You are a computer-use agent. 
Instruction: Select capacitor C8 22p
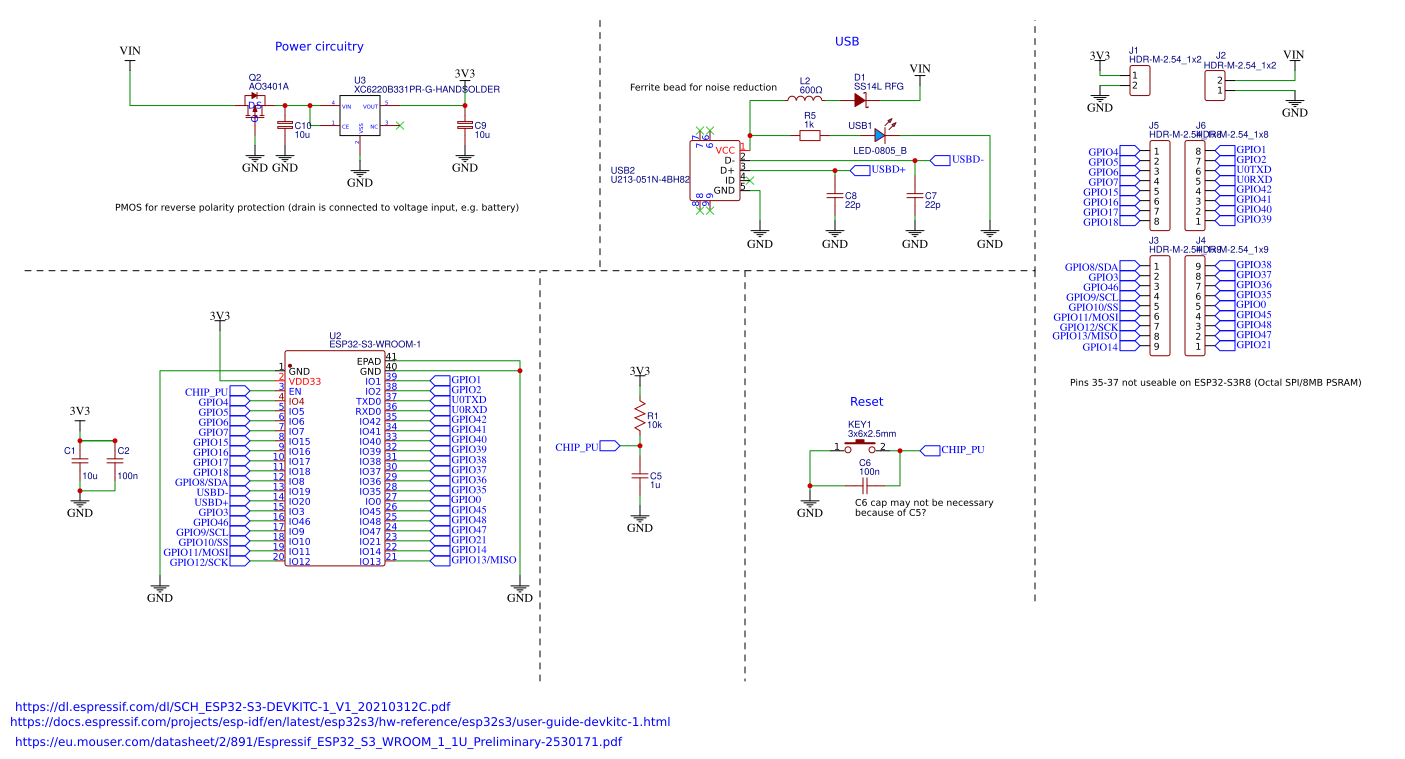[x=835, y=196]
